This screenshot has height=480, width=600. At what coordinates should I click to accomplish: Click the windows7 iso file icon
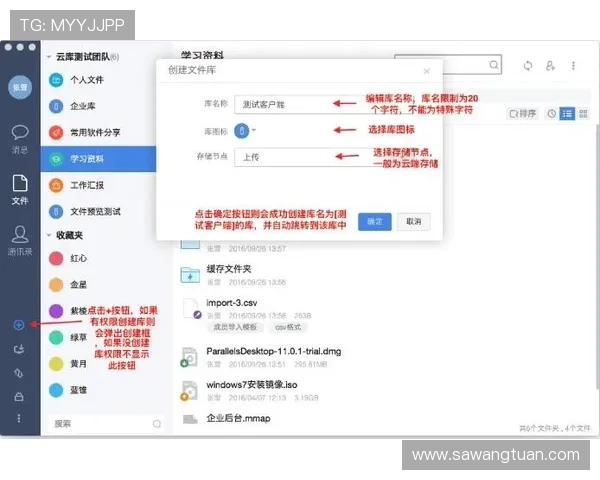coord(190,391)
